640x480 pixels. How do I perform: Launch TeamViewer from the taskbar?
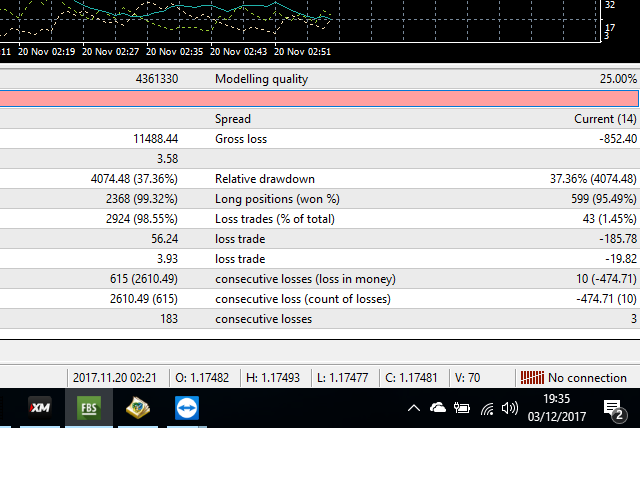[x=187, y=408]
